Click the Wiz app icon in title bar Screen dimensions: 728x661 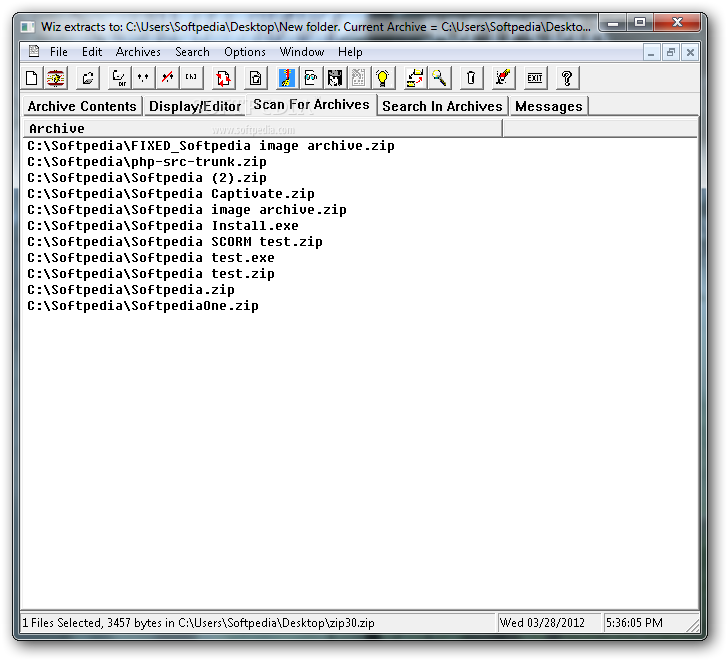(x=28, y=27)
